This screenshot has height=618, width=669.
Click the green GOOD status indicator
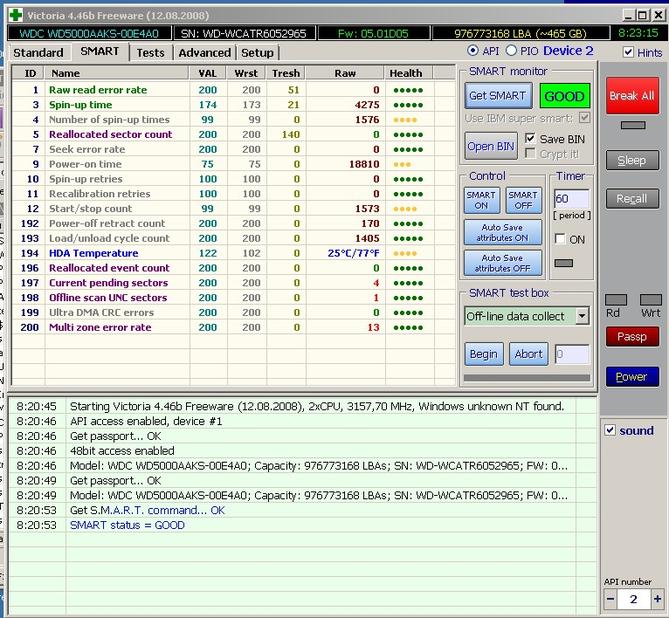pos(564,96)
